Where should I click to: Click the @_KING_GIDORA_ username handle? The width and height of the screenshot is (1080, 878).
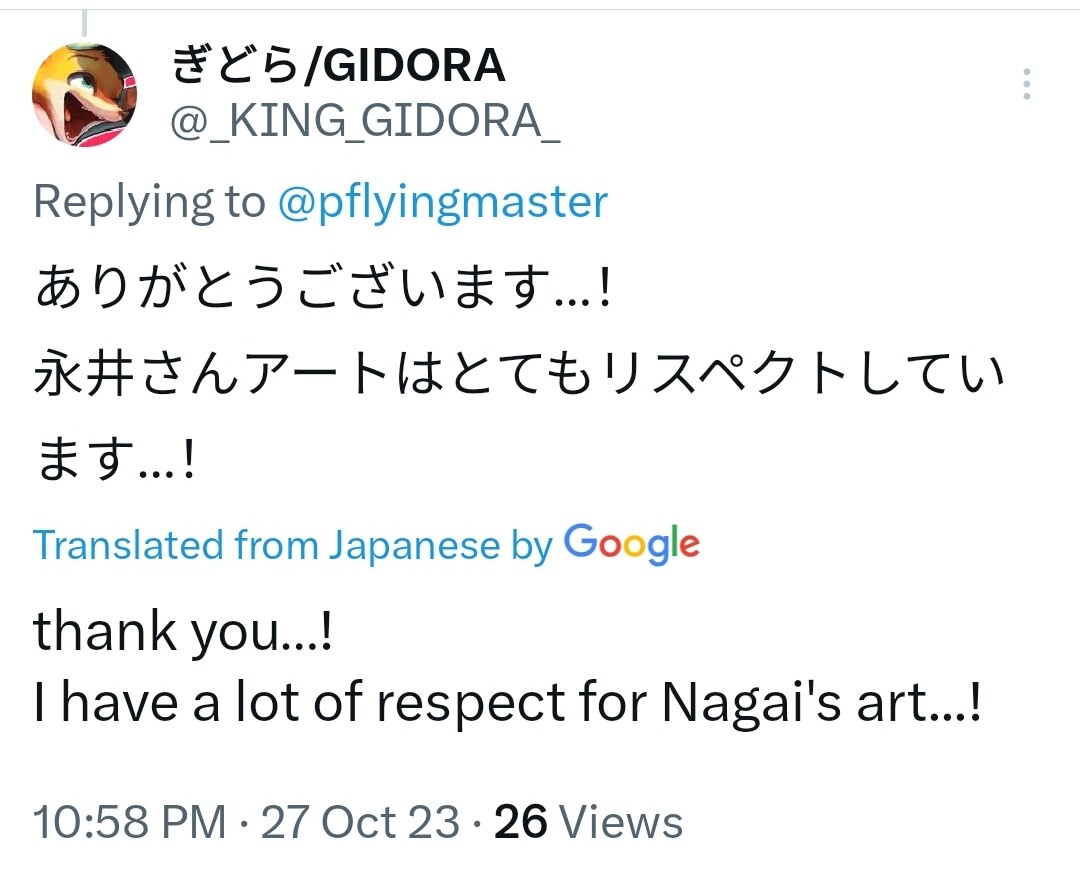click(365, 124)
